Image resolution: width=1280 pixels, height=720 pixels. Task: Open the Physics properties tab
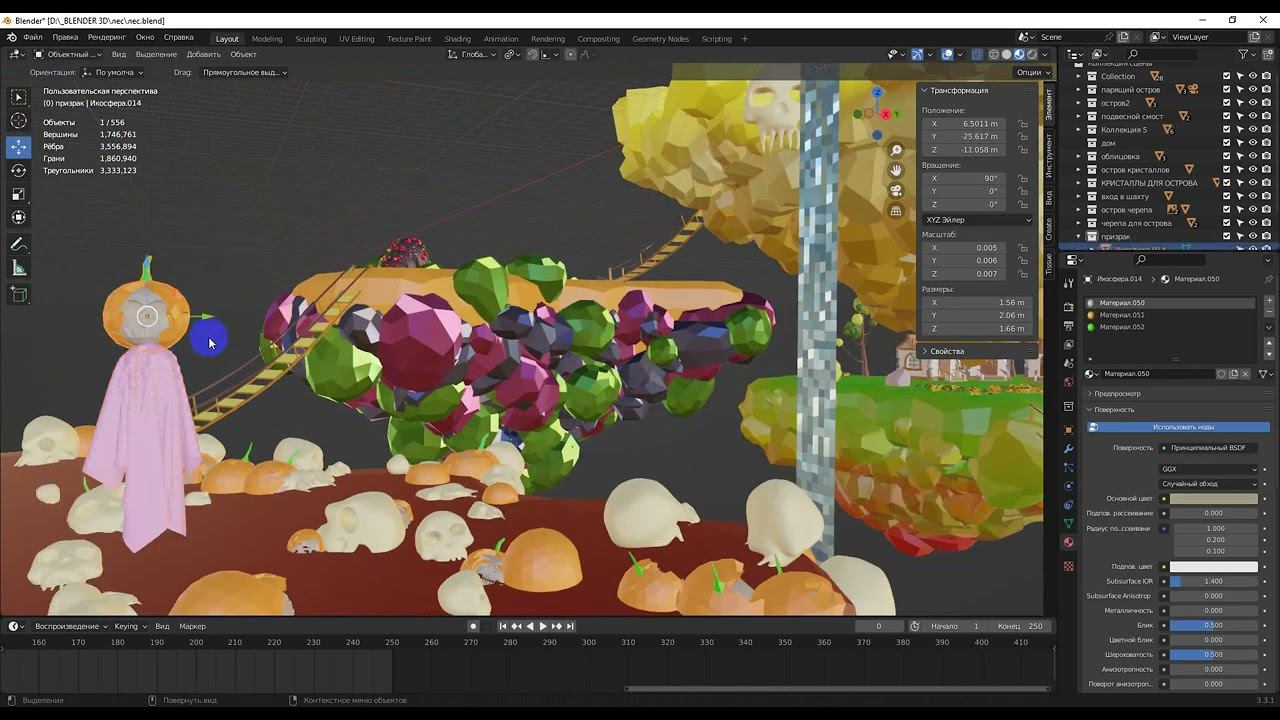coord(1069,486)
